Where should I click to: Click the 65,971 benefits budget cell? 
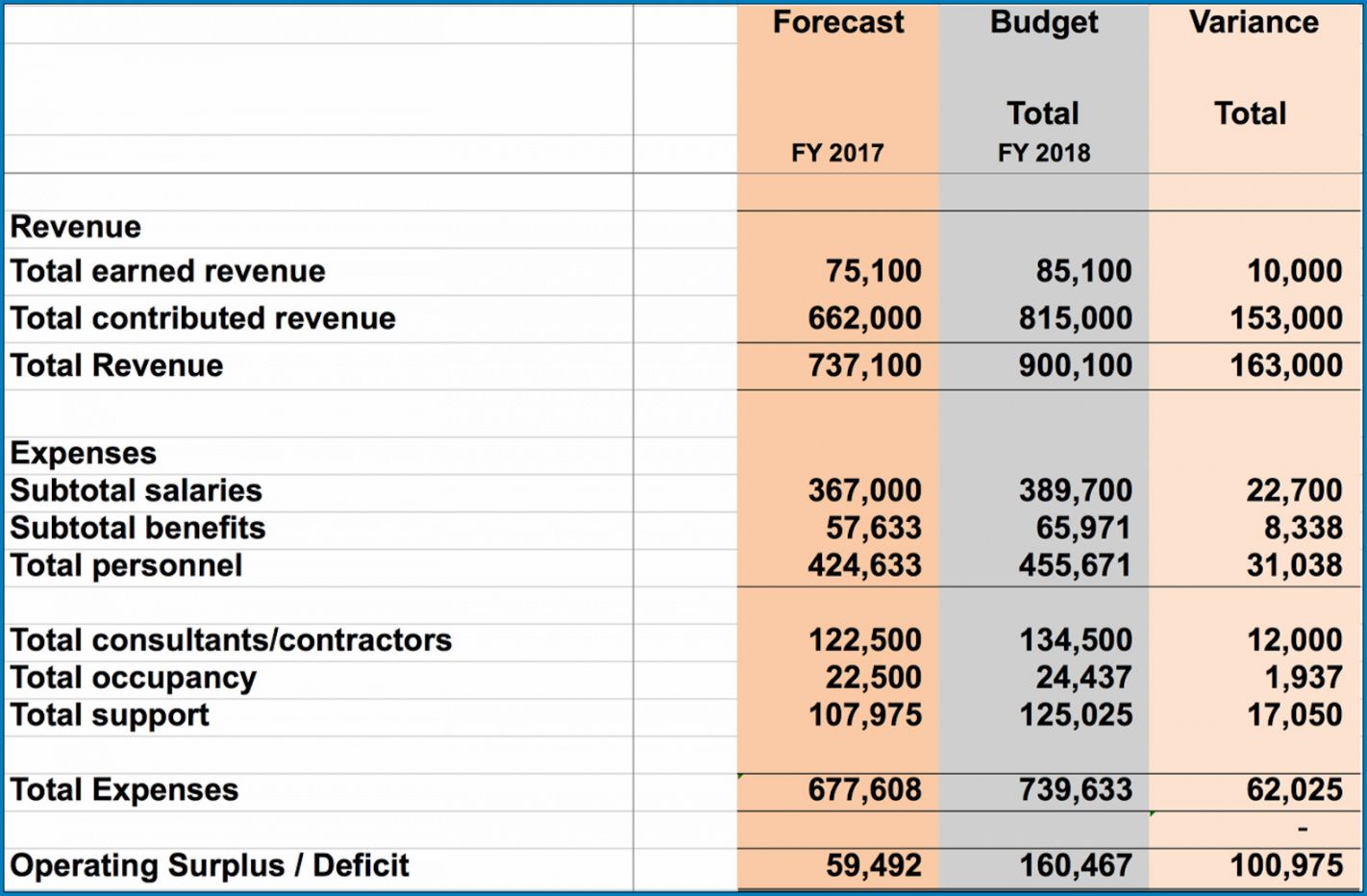[x=1082, y=528]
